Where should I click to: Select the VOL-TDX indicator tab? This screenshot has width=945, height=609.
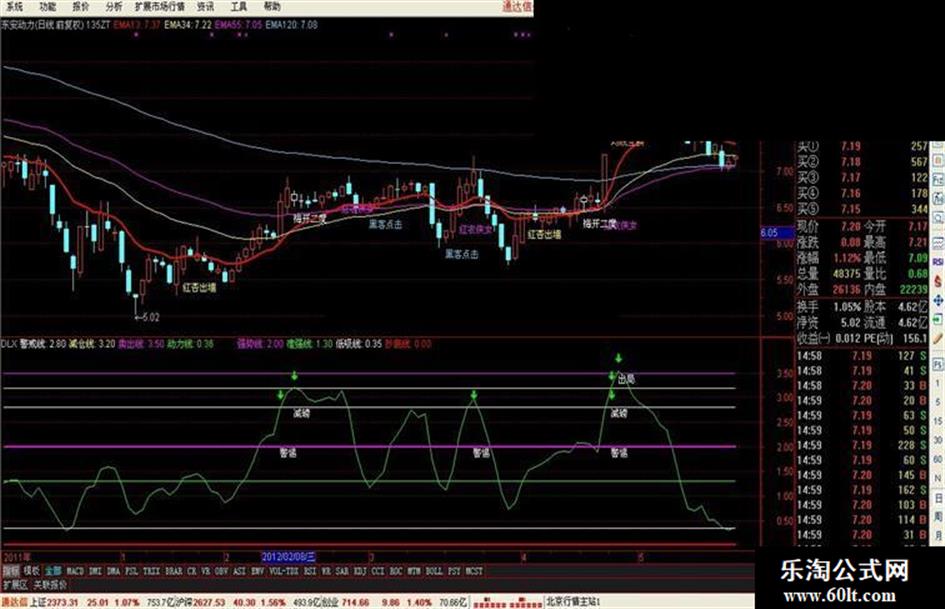[284, 570]
